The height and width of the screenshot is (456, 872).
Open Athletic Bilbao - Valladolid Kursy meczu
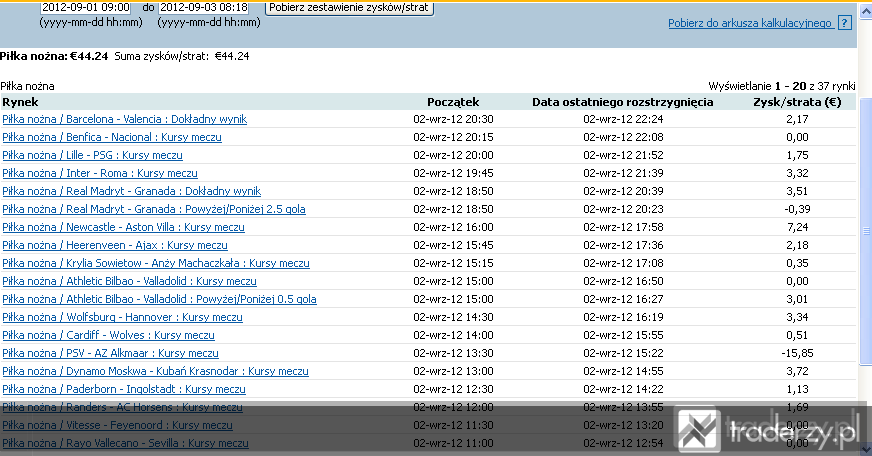pos(130,281)
